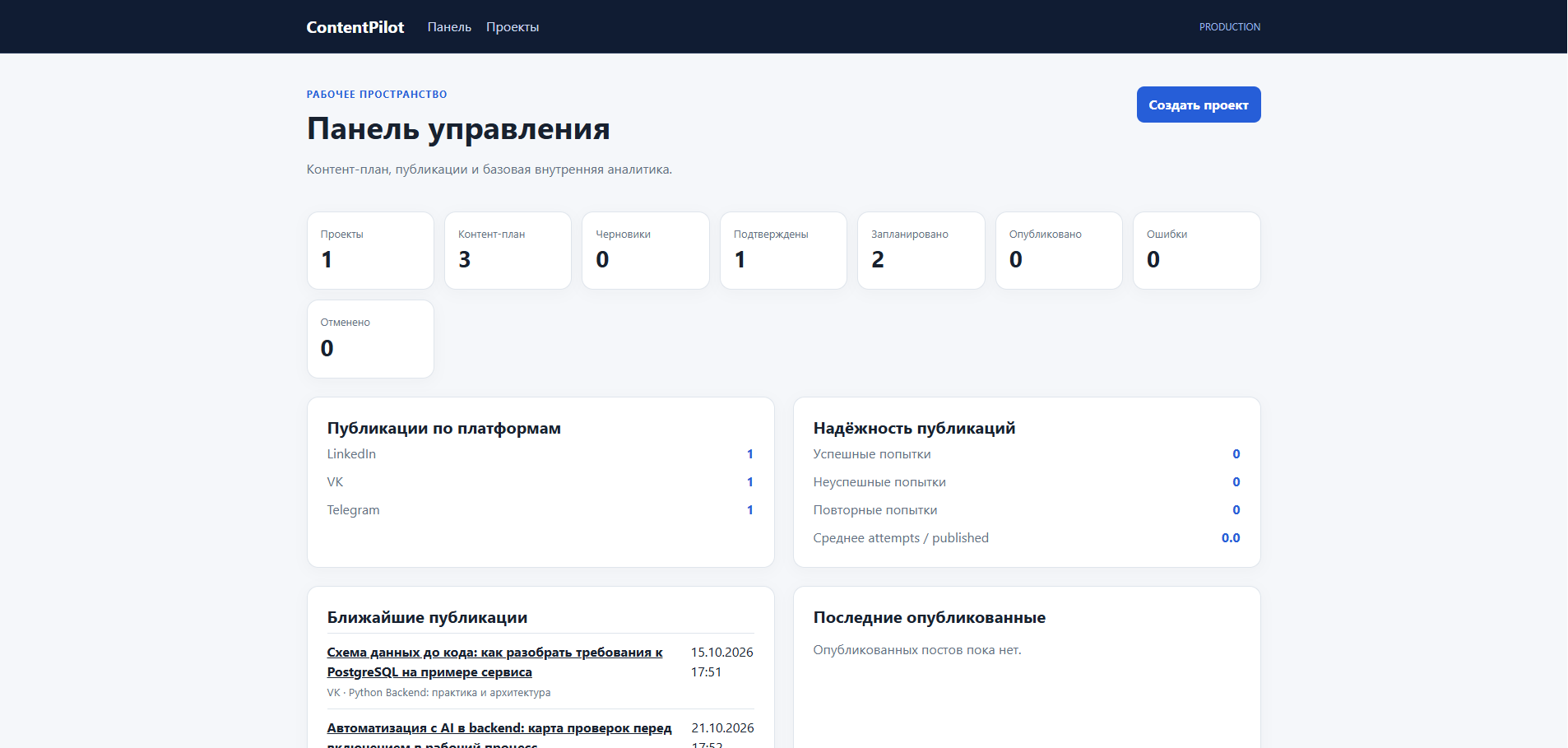Select the Проекты stat card showing 1
1568x748 pixels.
(x=370, y=251)
